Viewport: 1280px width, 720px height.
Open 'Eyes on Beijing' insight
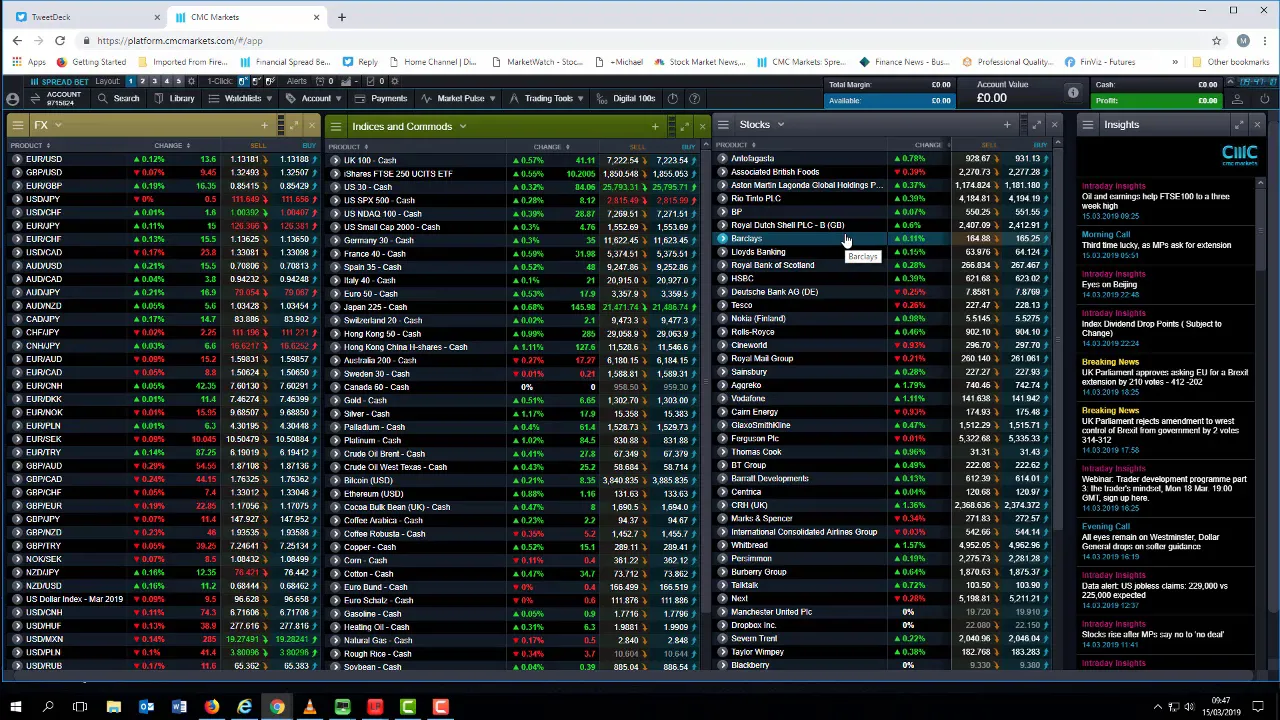(x=1109, y=284)
